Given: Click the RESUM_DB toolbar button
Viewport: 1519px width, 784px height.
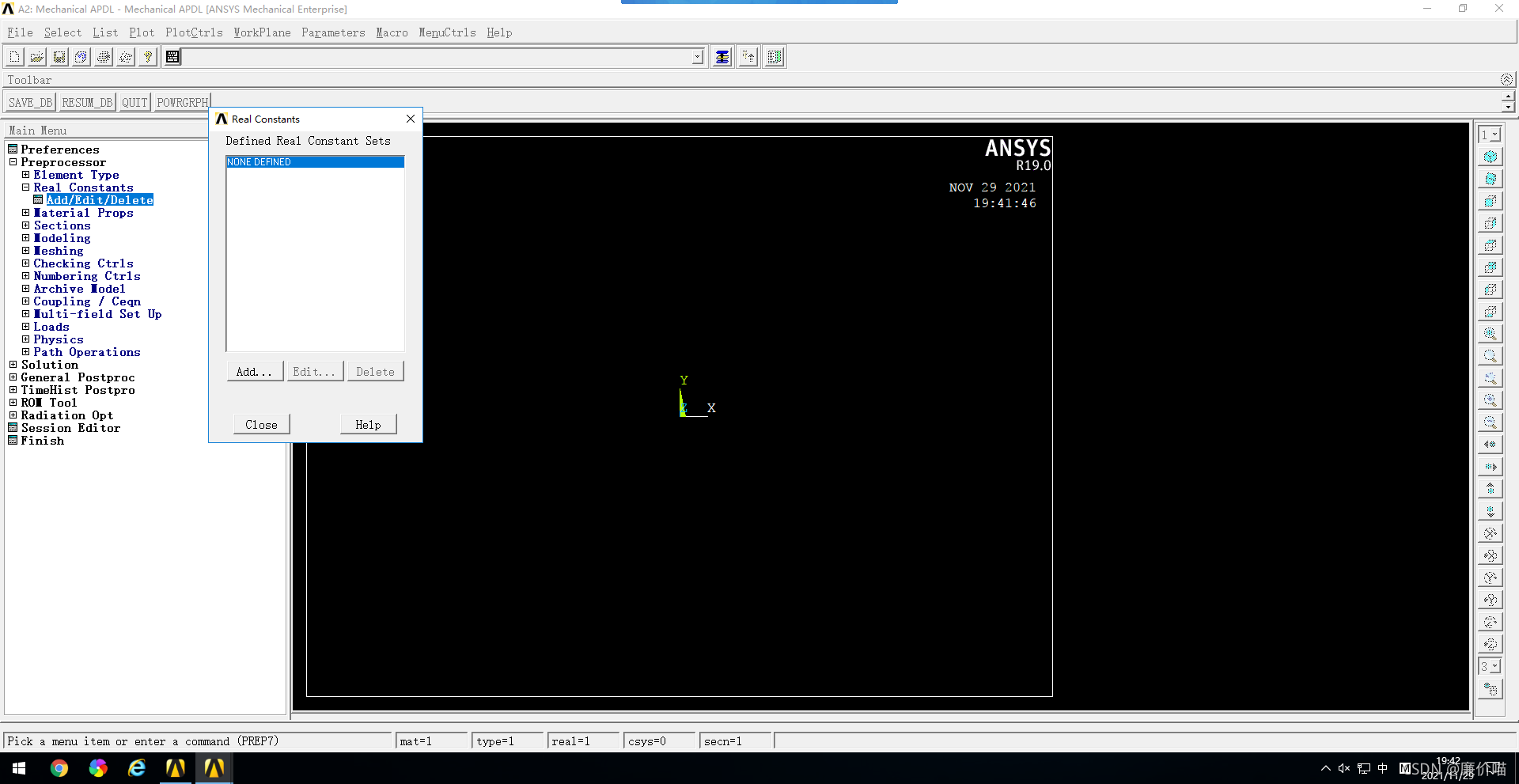Looking at the screenshot, I should pos(87,103).
